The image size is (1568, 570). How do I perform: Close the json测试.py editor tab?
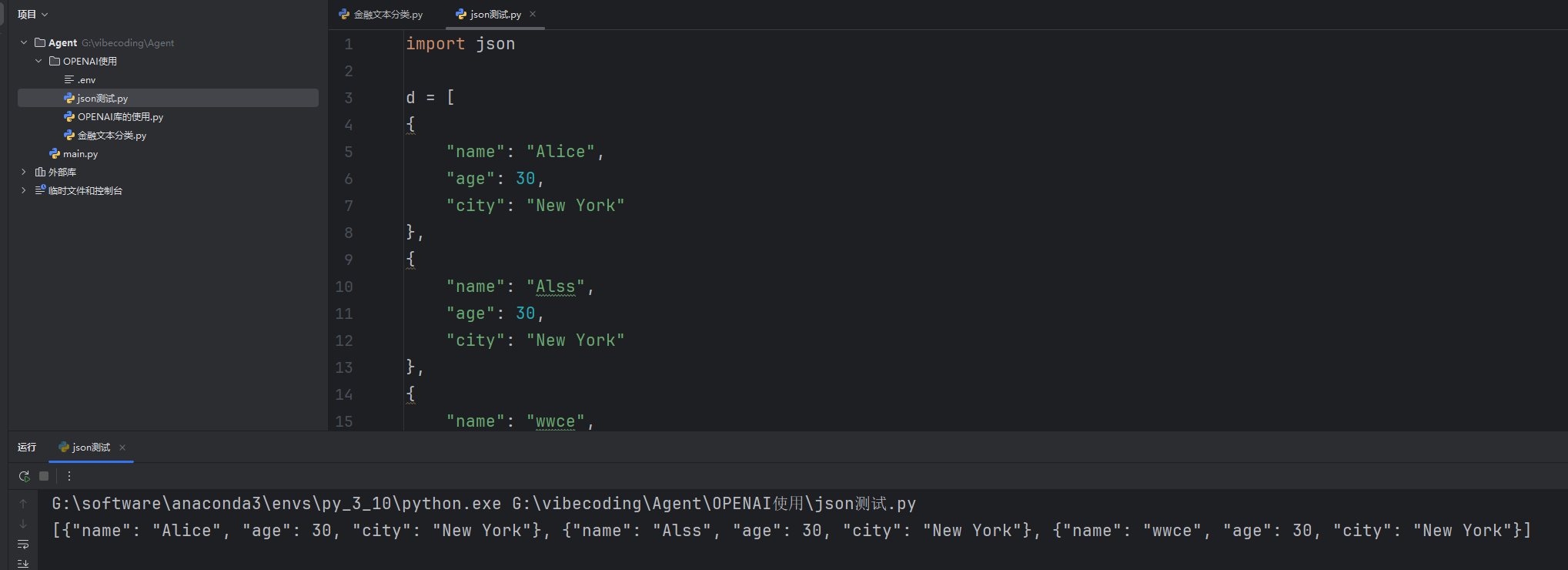(x=533, y=14)
